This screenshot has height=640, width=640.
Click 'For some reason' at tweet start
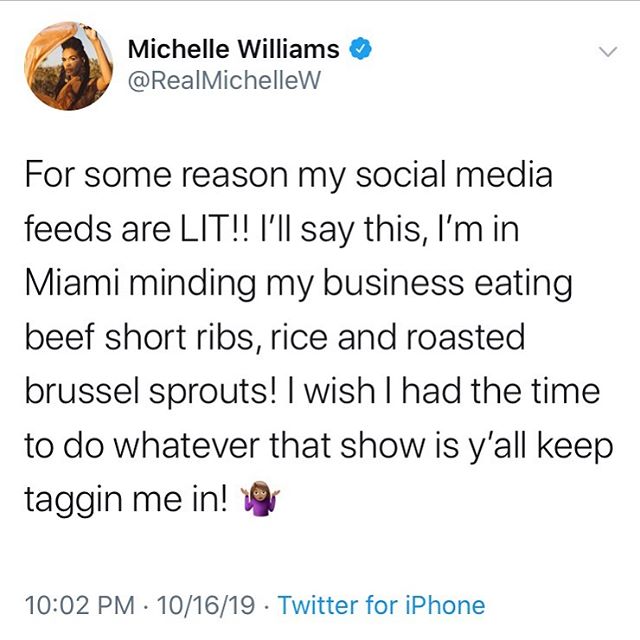tap(157, 175)
